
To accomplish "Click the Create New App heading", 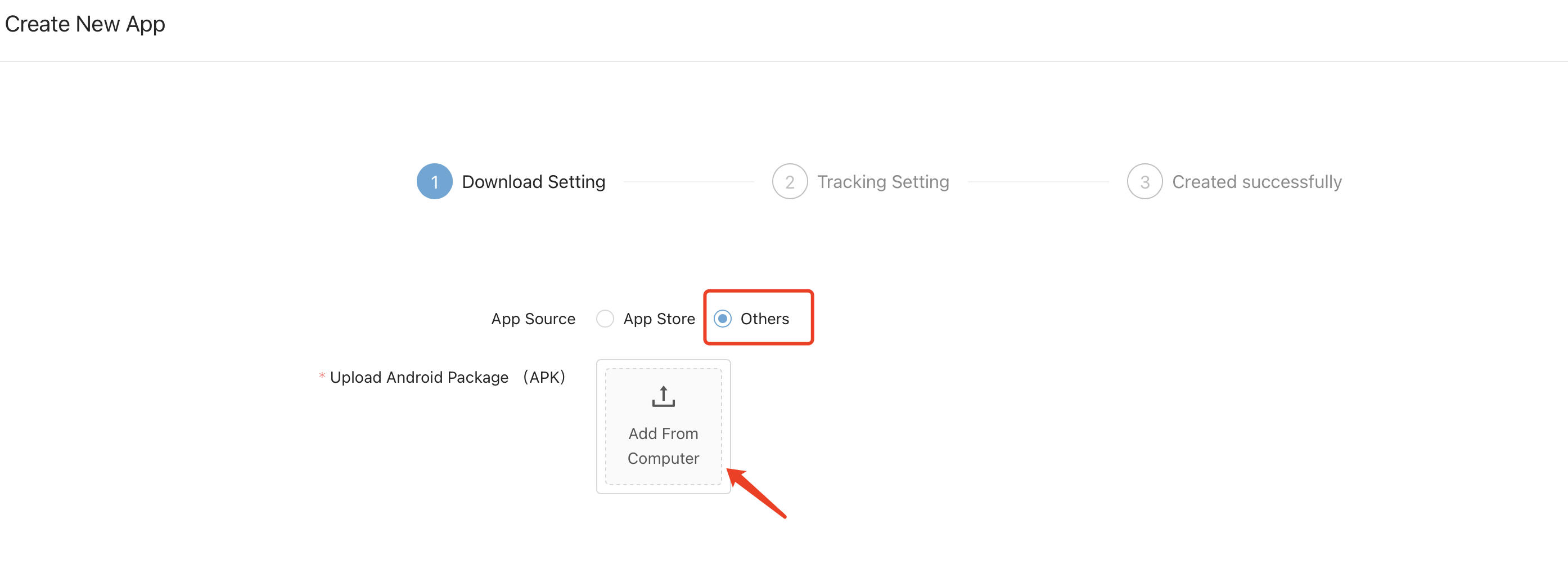I will 85,24.
